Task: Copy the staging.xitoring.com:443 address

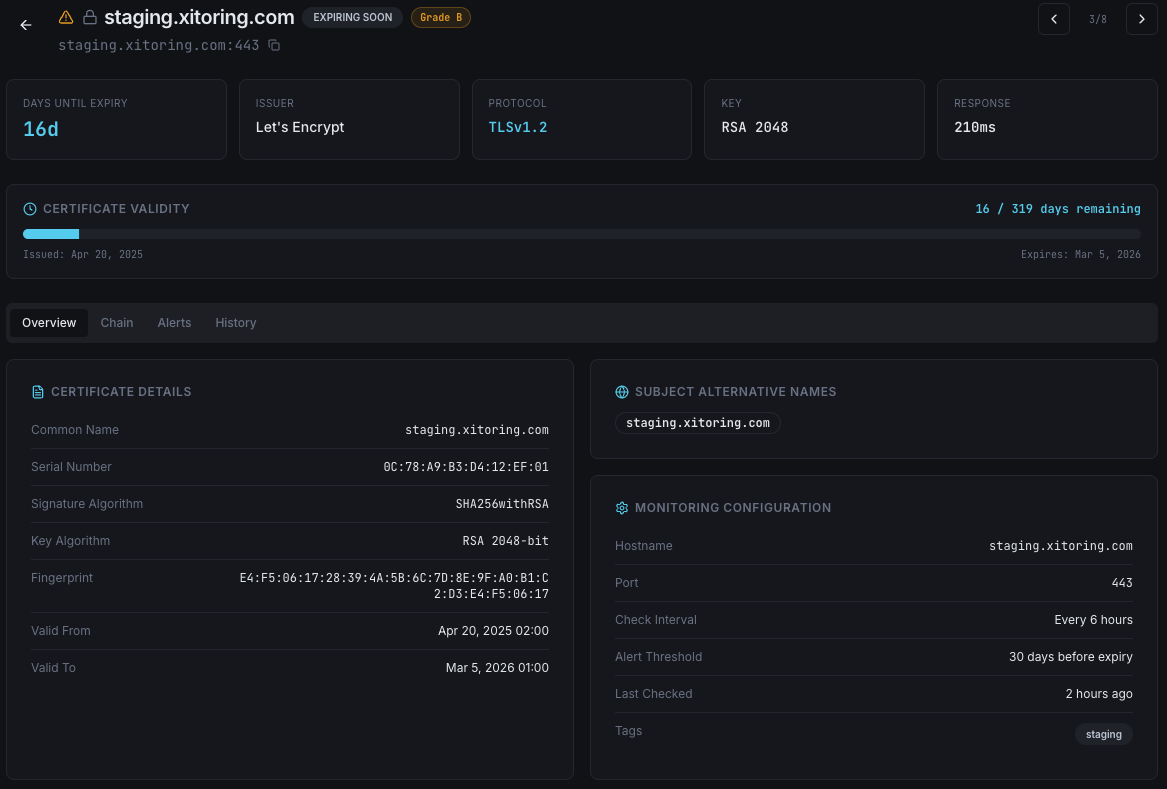Action: coord(274,45)
